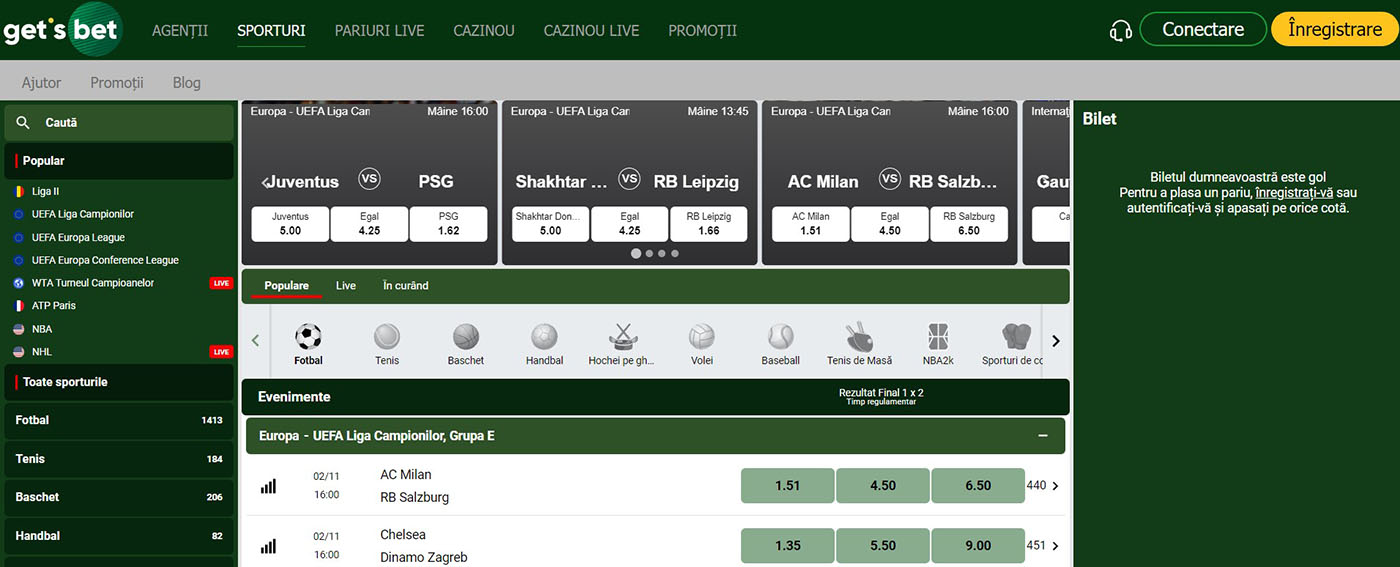Click the search magnifier icon
Viewport: 1400px width, 567px height.
click(x=24, y=123)
